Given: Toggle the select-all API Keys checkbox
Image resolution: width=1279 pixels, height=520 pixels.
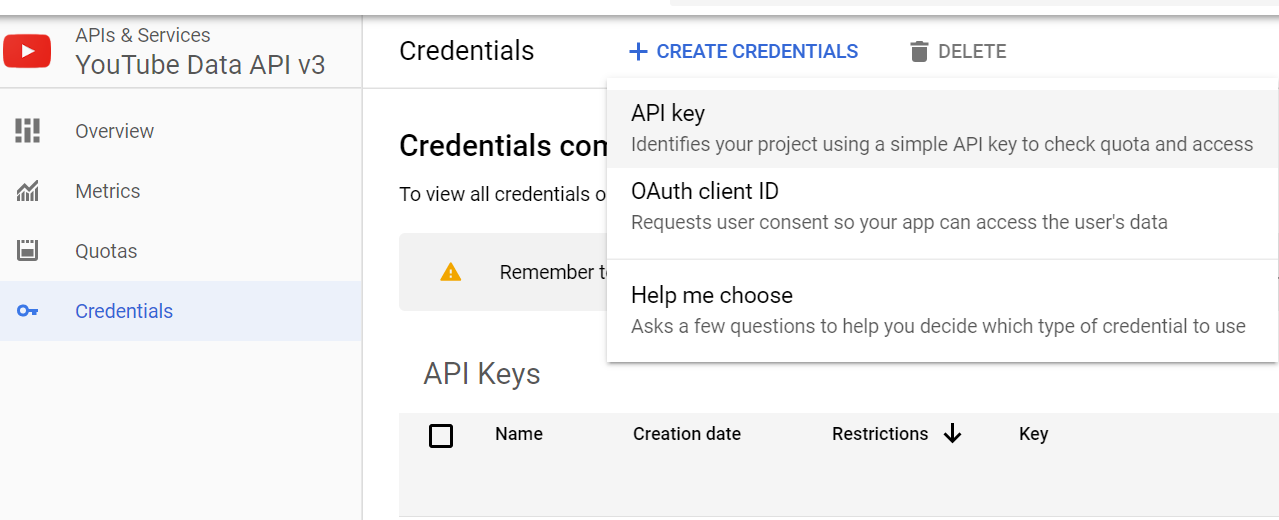Looking at the screenshot, I should (441, 435).
